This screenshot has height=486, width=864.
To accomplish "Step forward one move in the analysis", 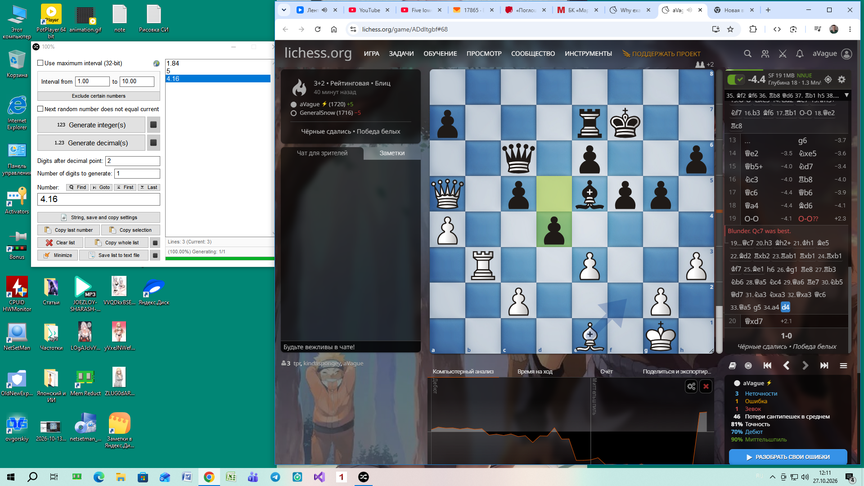I will pos(805,365).
